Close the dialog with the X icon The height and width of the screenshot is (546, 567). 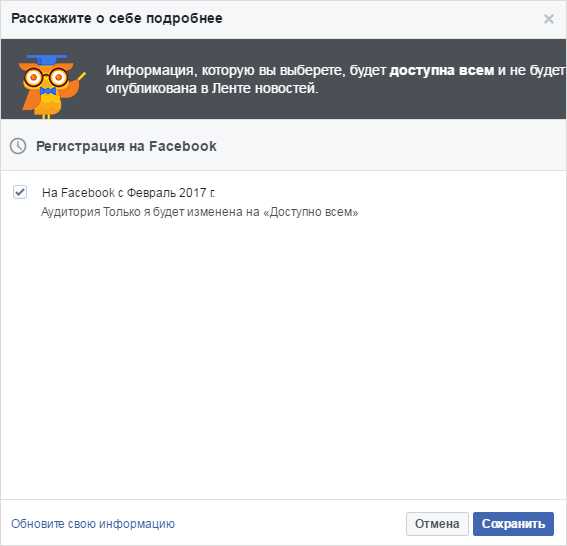coord(549,19)
